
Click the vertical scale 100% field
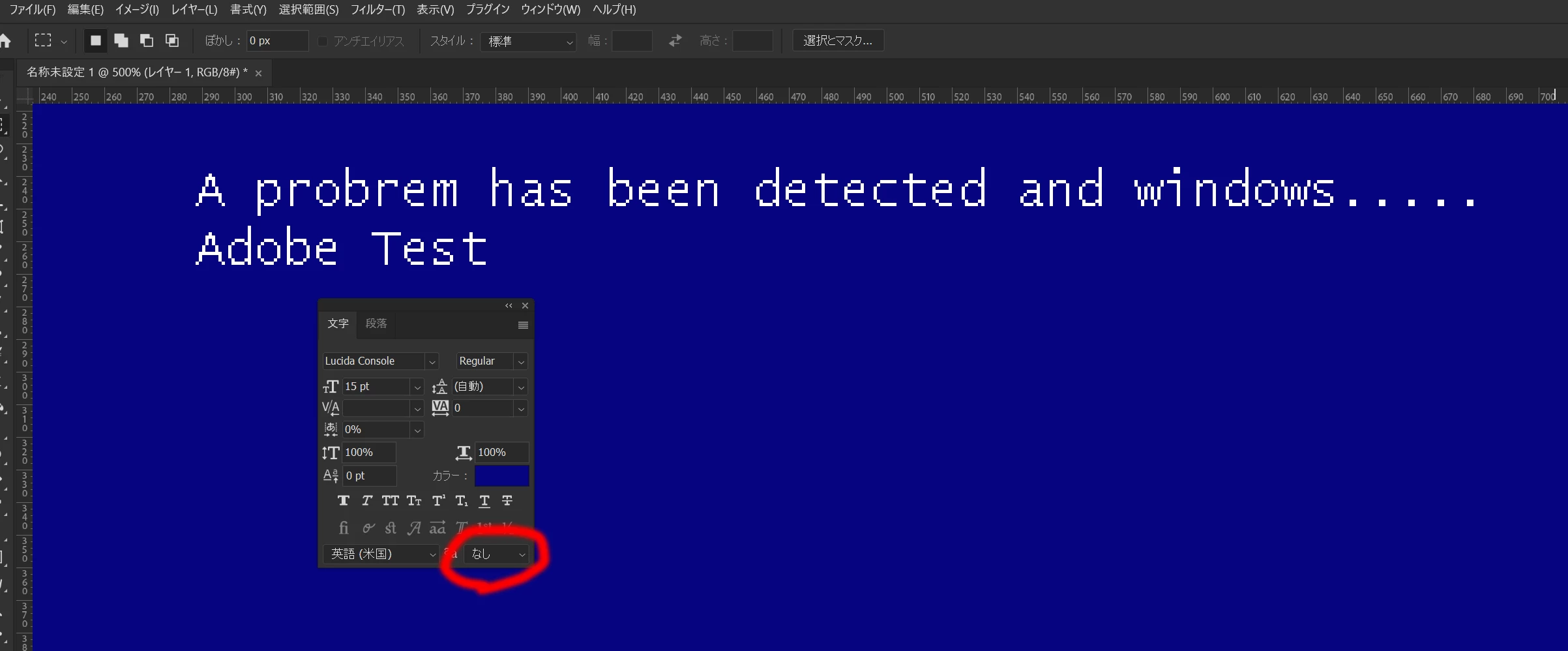(x=369, y=452)
